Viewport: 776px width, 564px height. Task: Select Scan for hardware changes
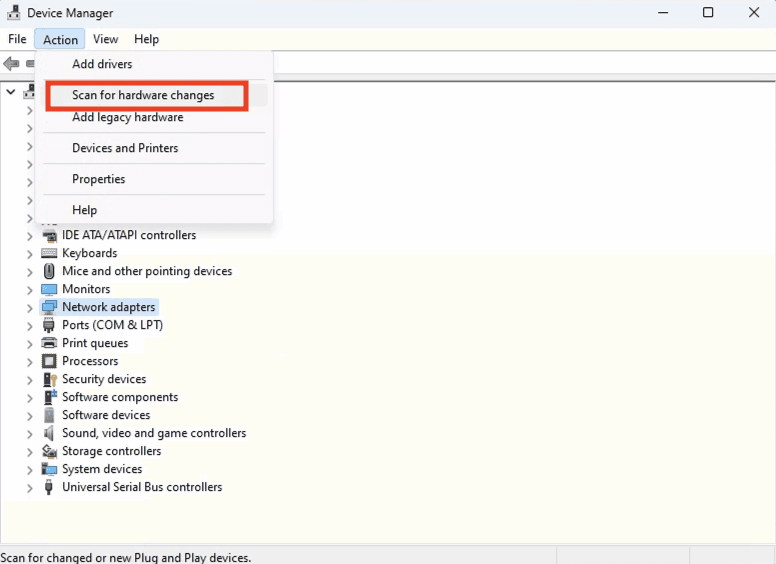143,95
